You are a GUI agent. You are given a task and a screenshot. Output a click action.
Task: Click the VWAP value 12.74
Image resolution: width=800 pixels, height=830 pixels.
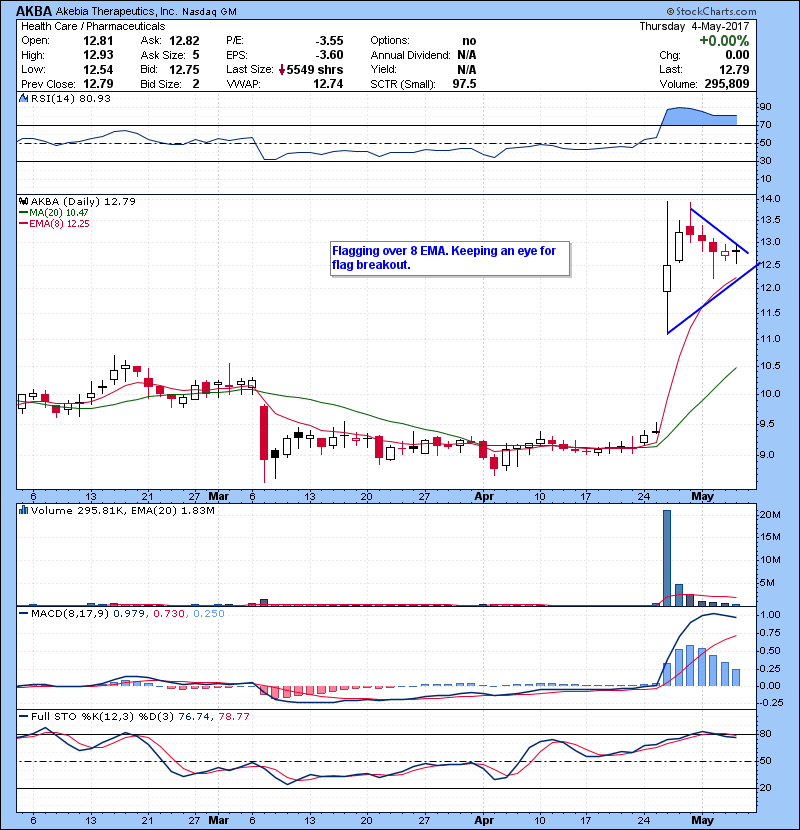pyautogui.click(x=328, y=84)
